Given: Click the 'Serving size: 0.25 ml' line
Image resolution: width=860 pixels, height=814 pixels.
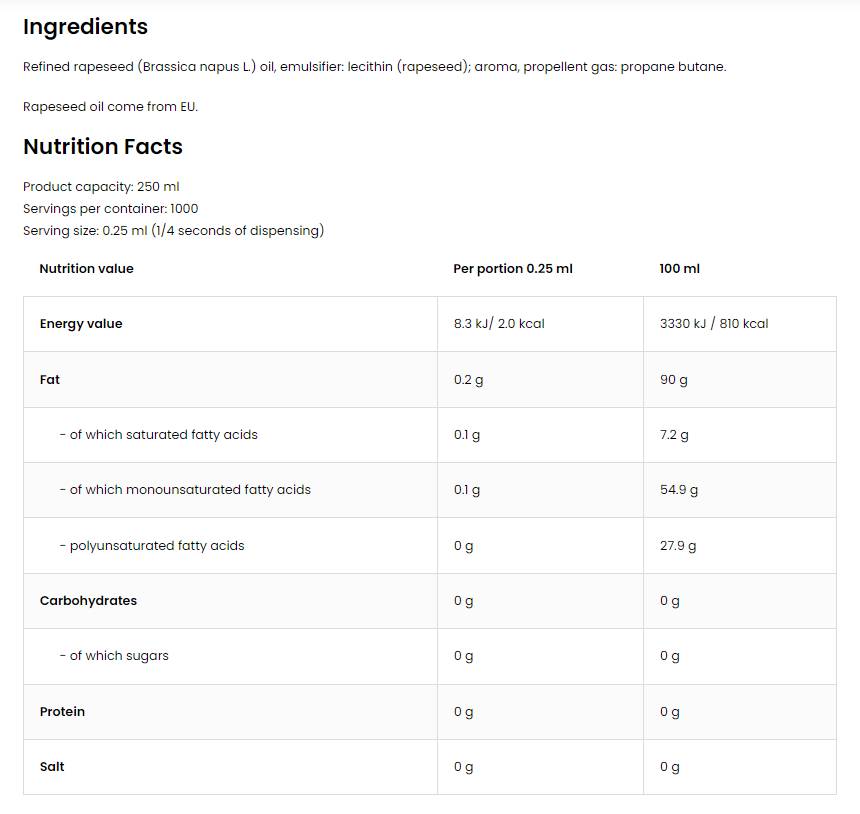Looking at the screenshot, I should click(x=173, y=231).
